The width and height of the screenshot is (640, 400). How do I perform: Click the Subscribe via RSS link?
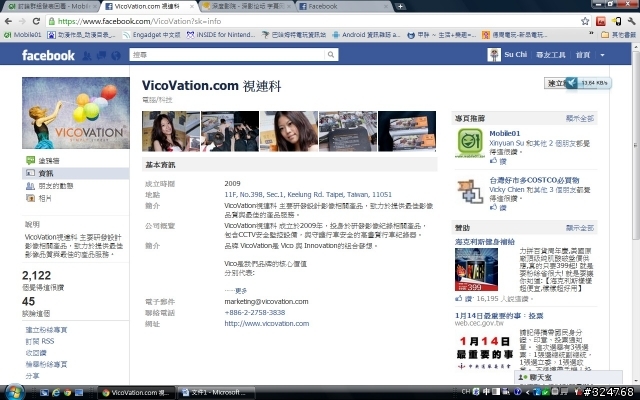(40, 341)
